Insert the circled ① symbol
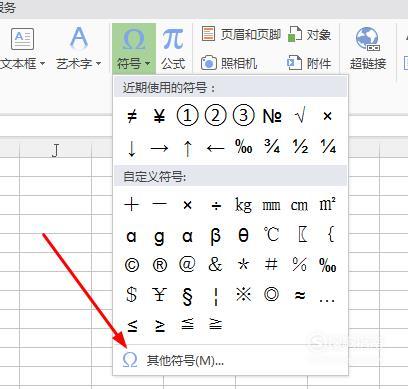 pyautogui.click(x=187, y=115)
